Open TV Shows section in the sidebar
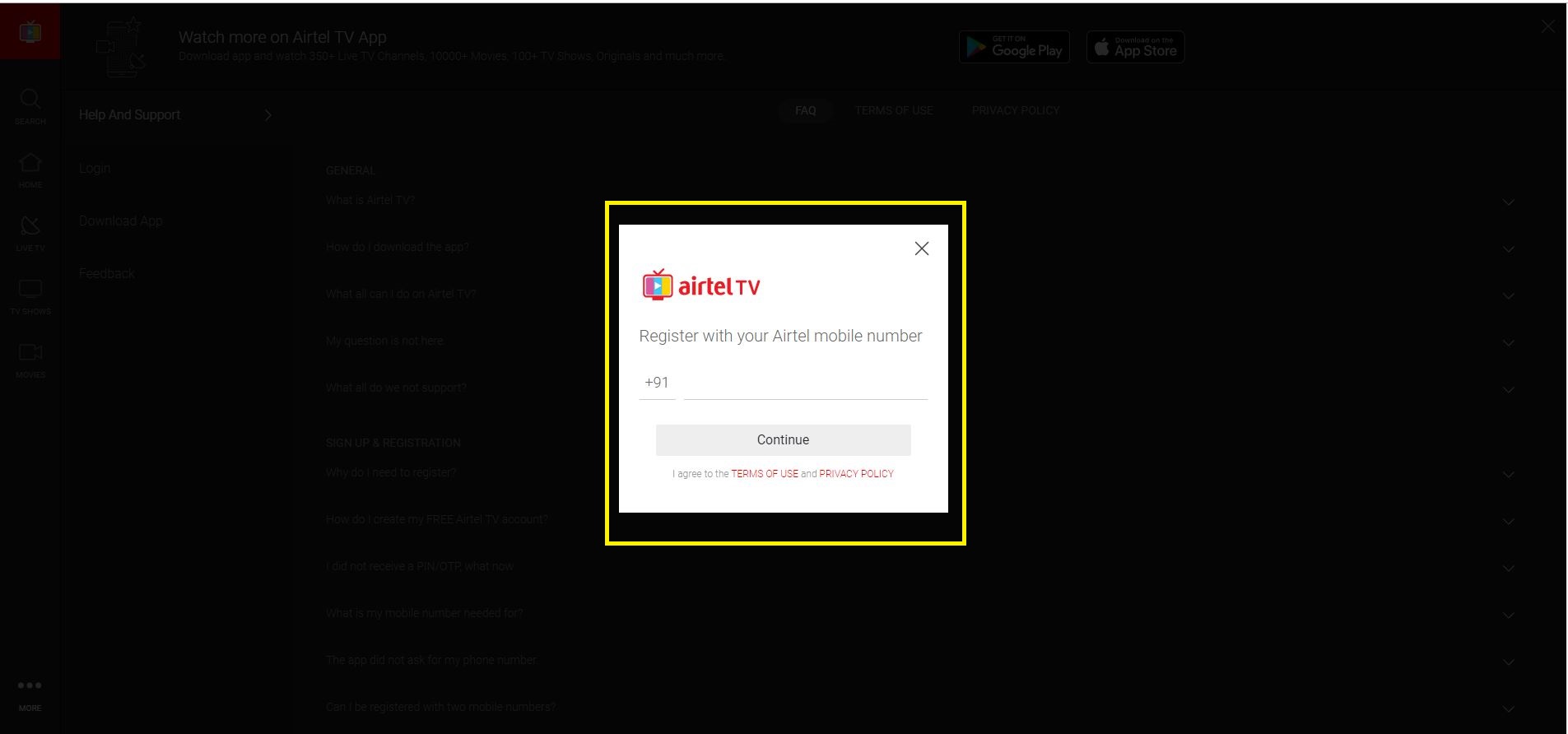The image size is (1568, 734). click(30, 297)
